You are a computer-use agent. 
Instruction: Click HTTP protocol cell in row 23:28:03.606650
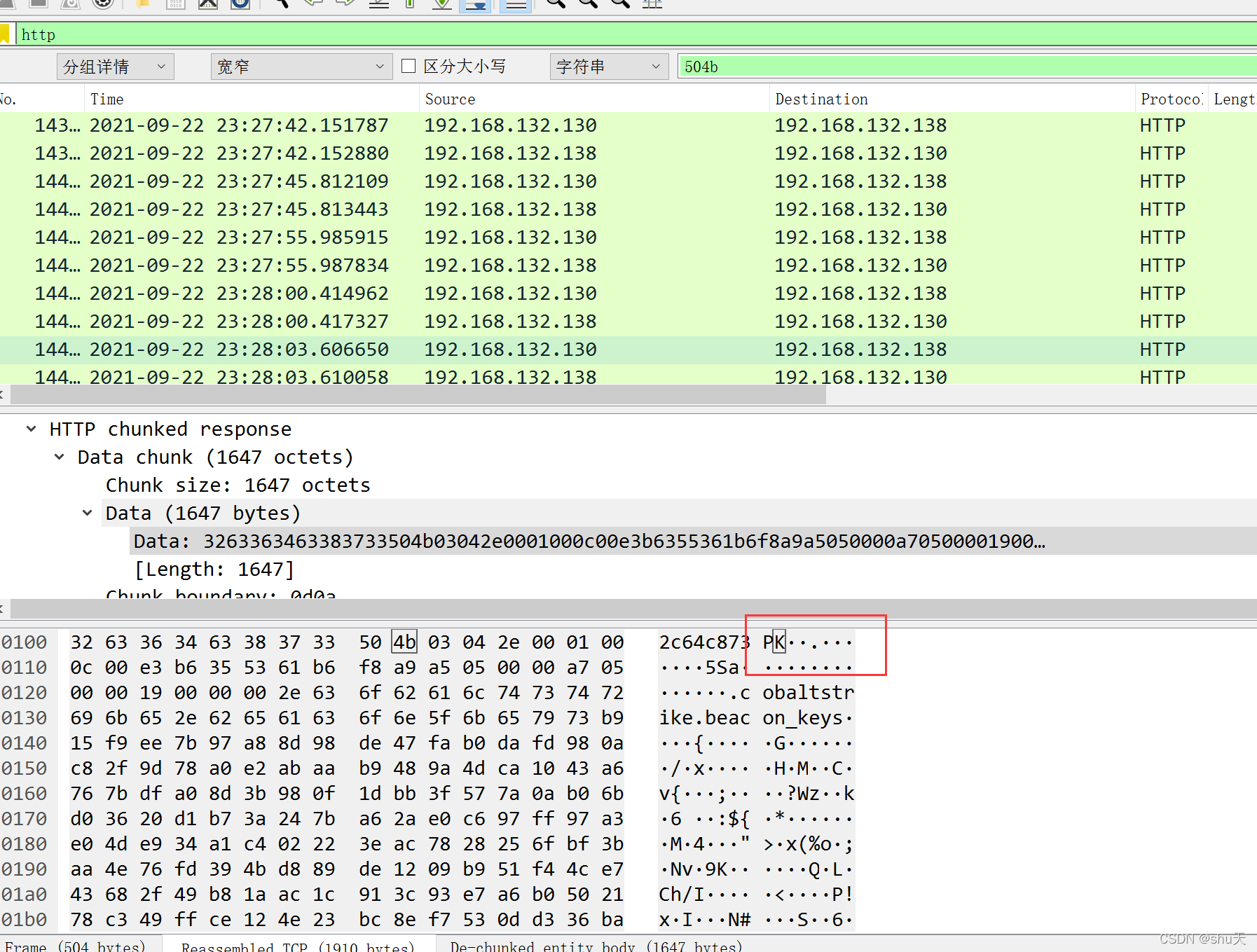coord(1162,350)
